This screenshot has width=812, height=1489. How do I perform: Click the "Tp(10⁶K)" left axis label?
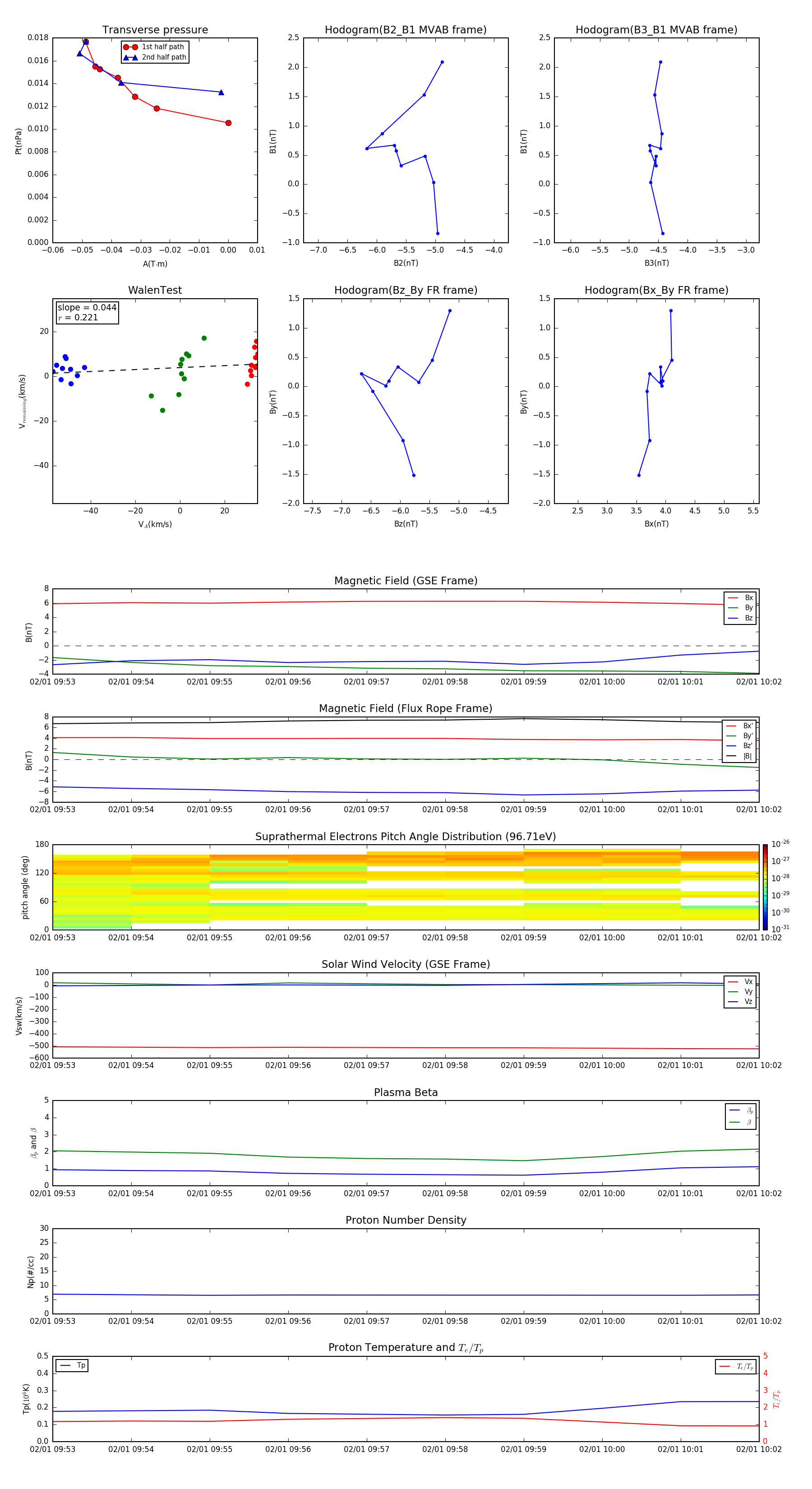(26, 1399)
